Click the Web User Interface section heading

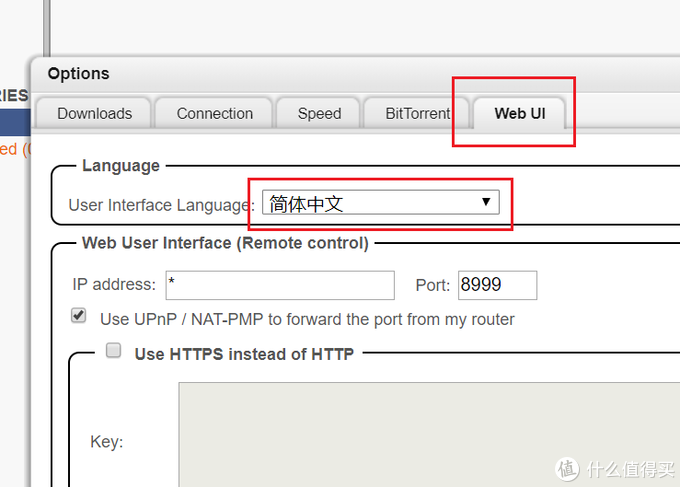pyautogui.click(x=225, y=243)
